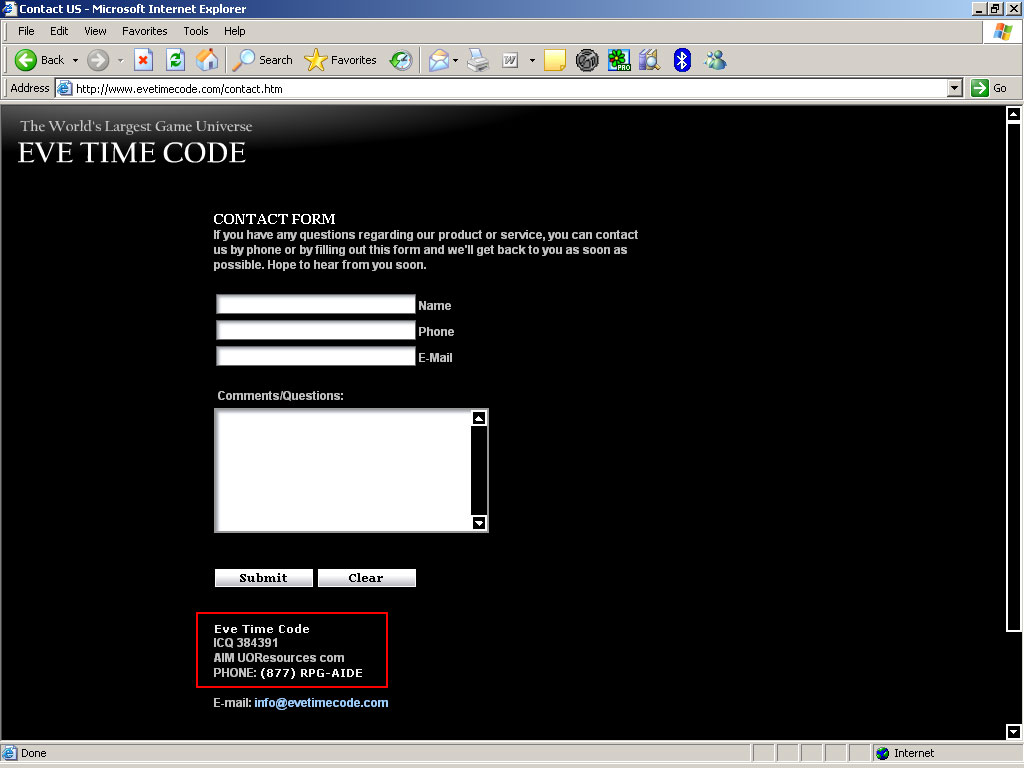Expand the Mail dropdown arrow

pyautogui.click(x=455, y=60)
